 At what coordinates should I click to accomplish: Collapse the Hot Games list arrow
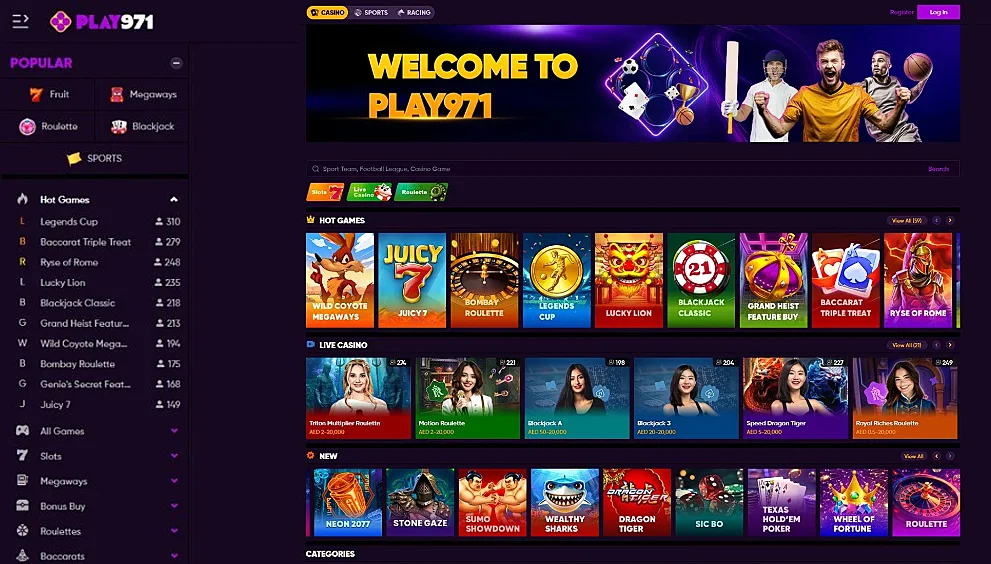[174, 200]
